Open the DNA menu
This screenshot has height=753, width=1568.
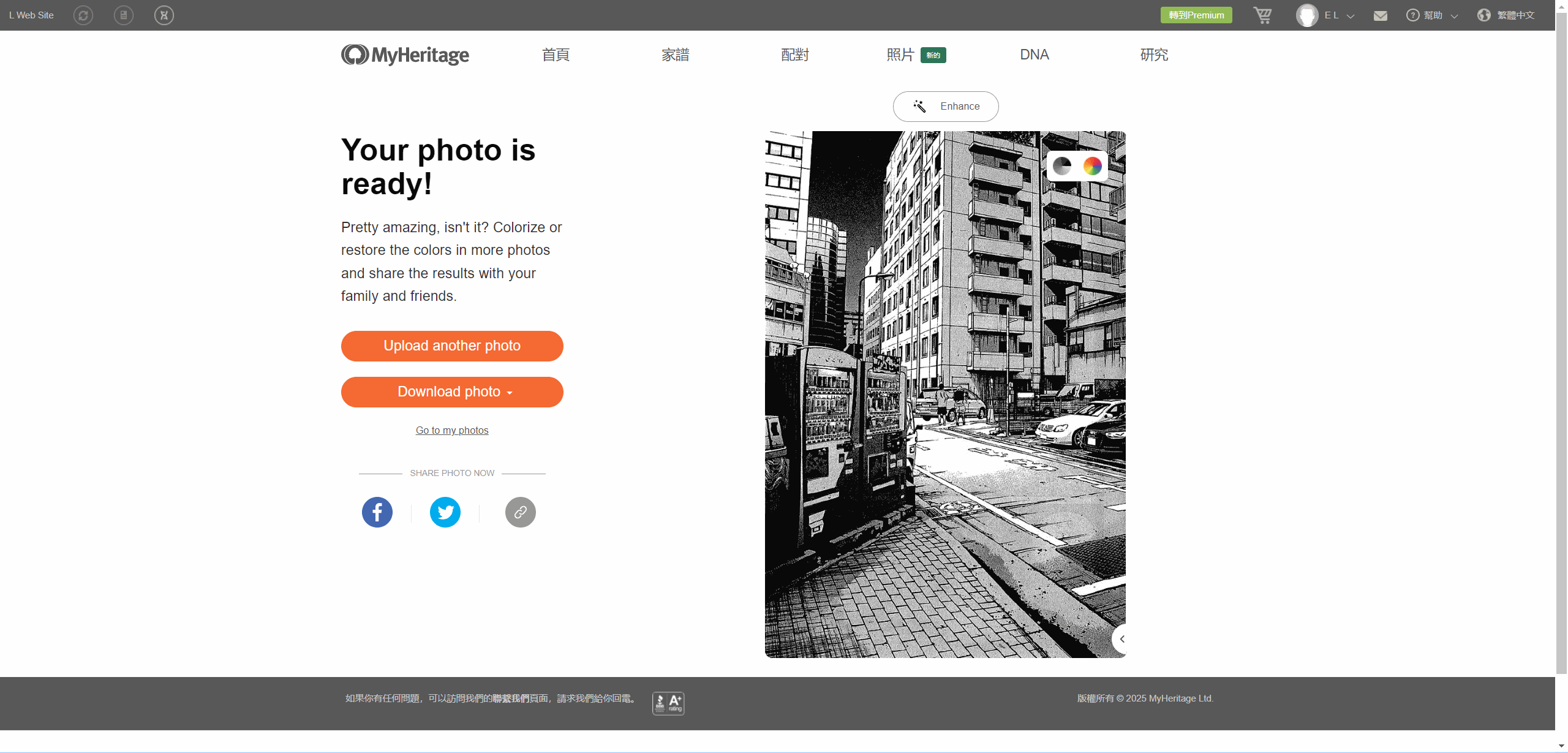1035,55
